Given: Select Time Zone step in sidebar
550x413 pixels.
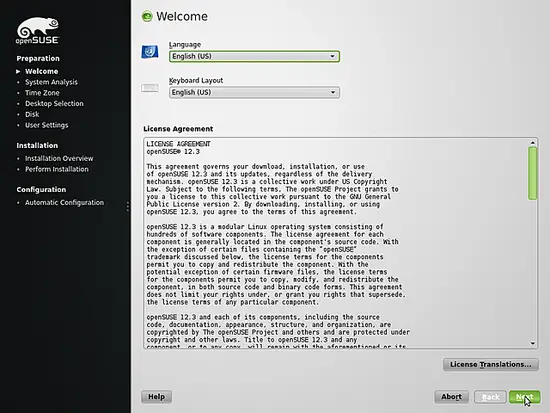Looking at the screenshot, I should tap(42, 93).
